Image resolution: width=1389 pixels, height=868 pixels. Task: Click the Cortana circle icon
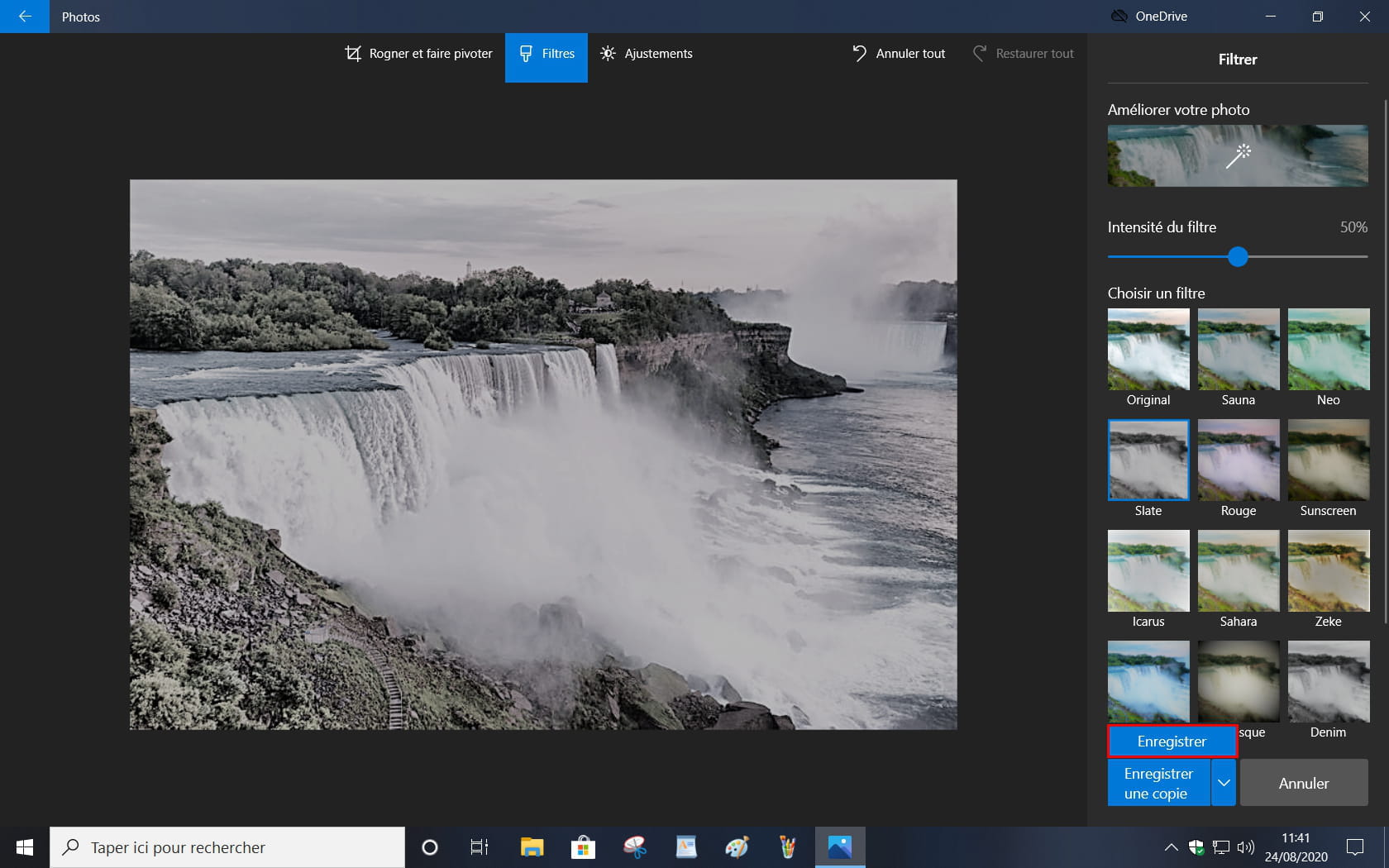(429, 847)
